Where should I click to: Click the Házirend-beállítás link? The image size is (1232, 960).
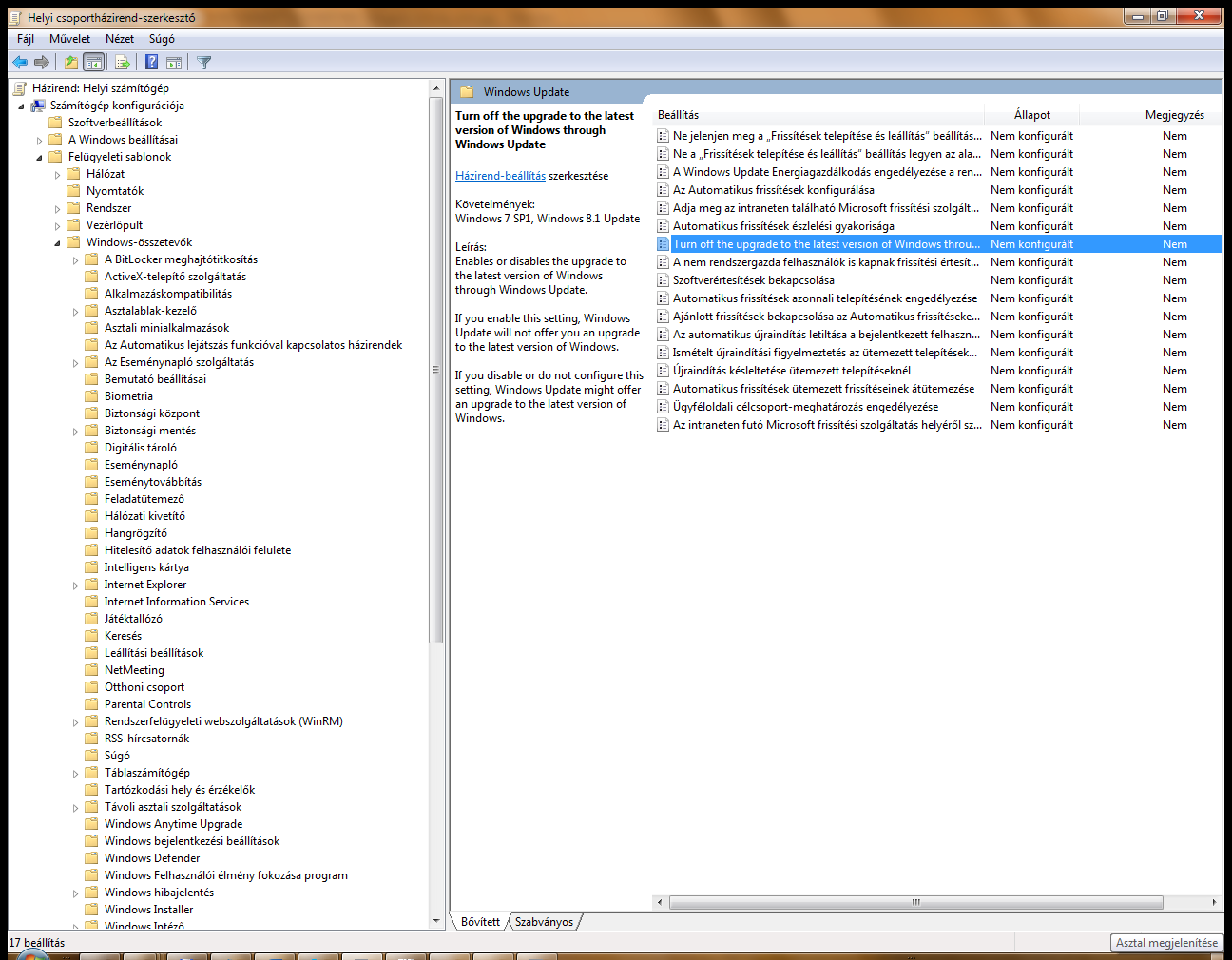tap(500, 176)
